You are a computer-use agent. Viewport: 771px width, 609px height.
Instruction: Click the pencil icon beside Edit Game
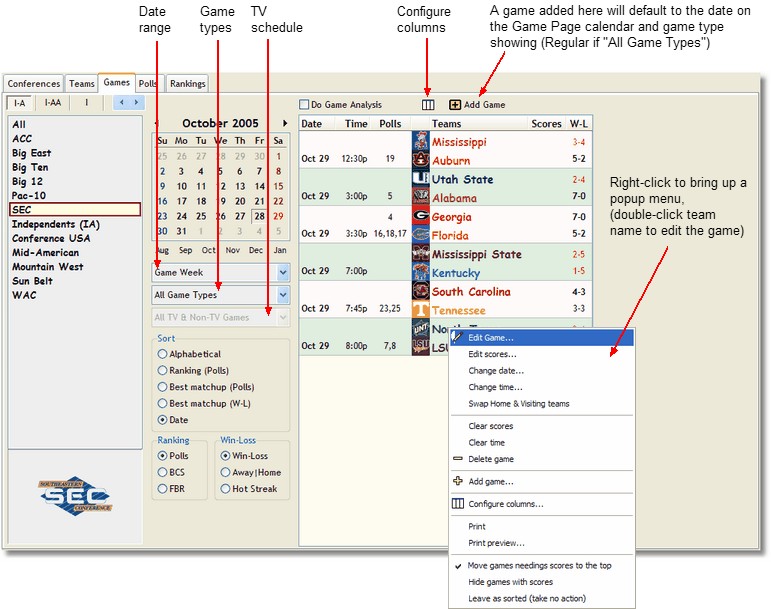457,337
